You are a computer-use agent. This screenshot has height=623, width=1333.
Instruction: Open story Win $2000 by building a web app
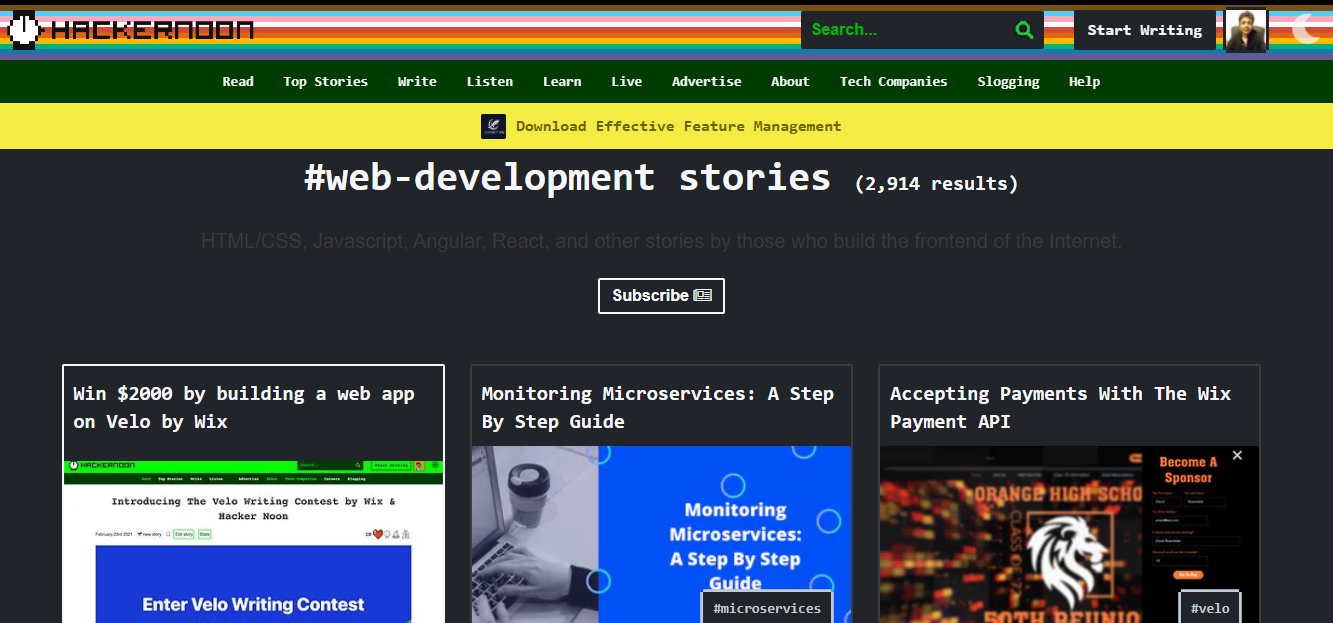point(244,408)
